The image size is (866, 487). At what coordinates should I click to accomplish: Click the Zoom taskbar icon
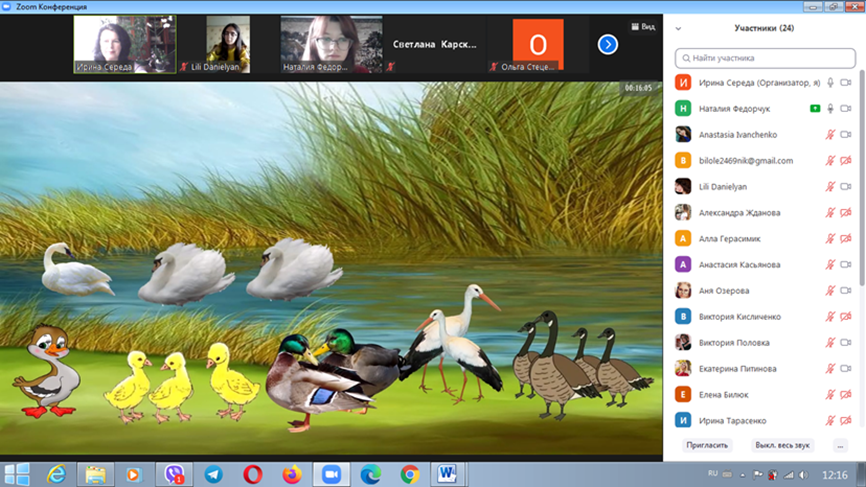point(331,474)
